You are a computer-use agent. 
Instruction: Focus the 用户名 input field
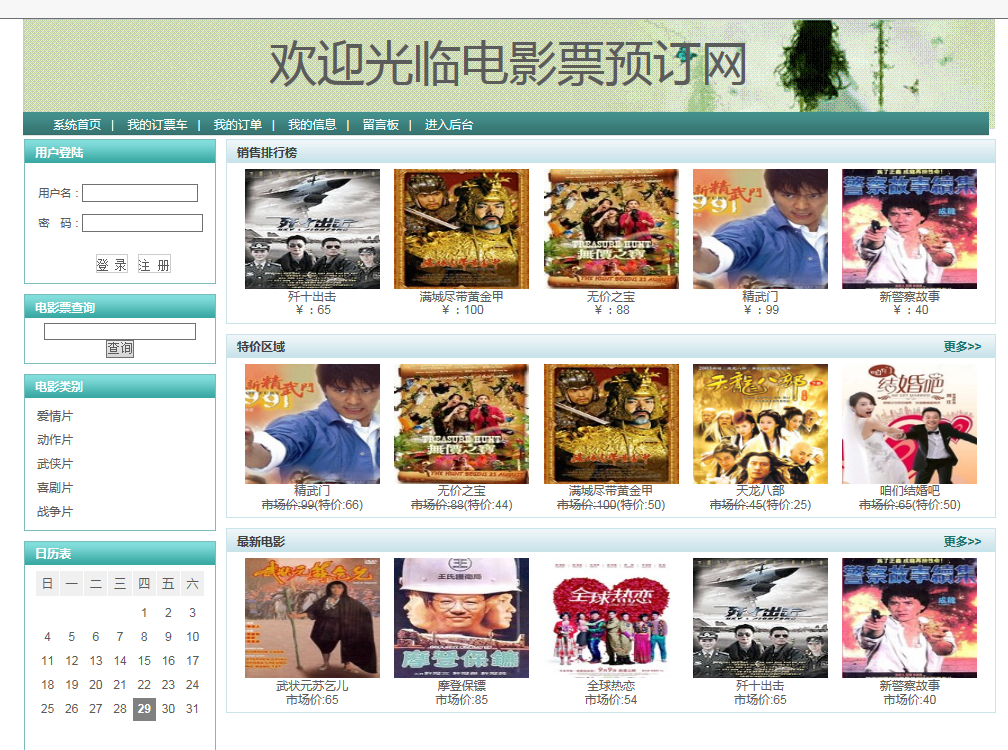coord(140,193)
